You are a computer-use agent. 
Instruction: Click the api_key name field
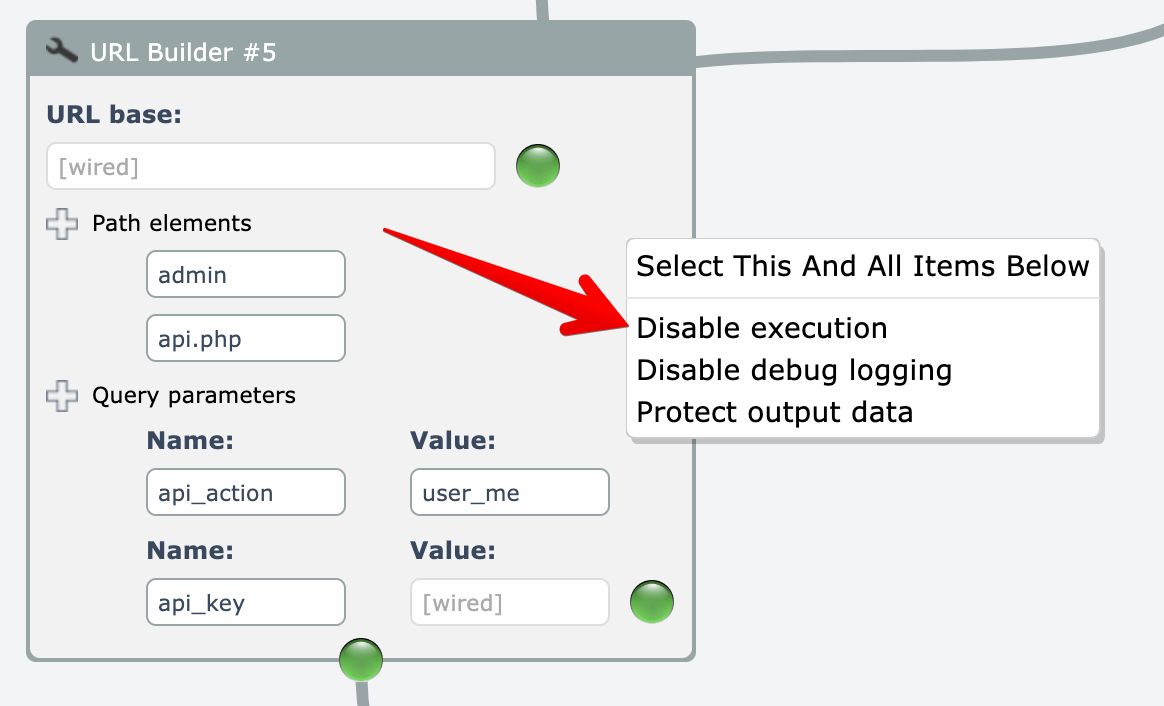pos(245,603)
